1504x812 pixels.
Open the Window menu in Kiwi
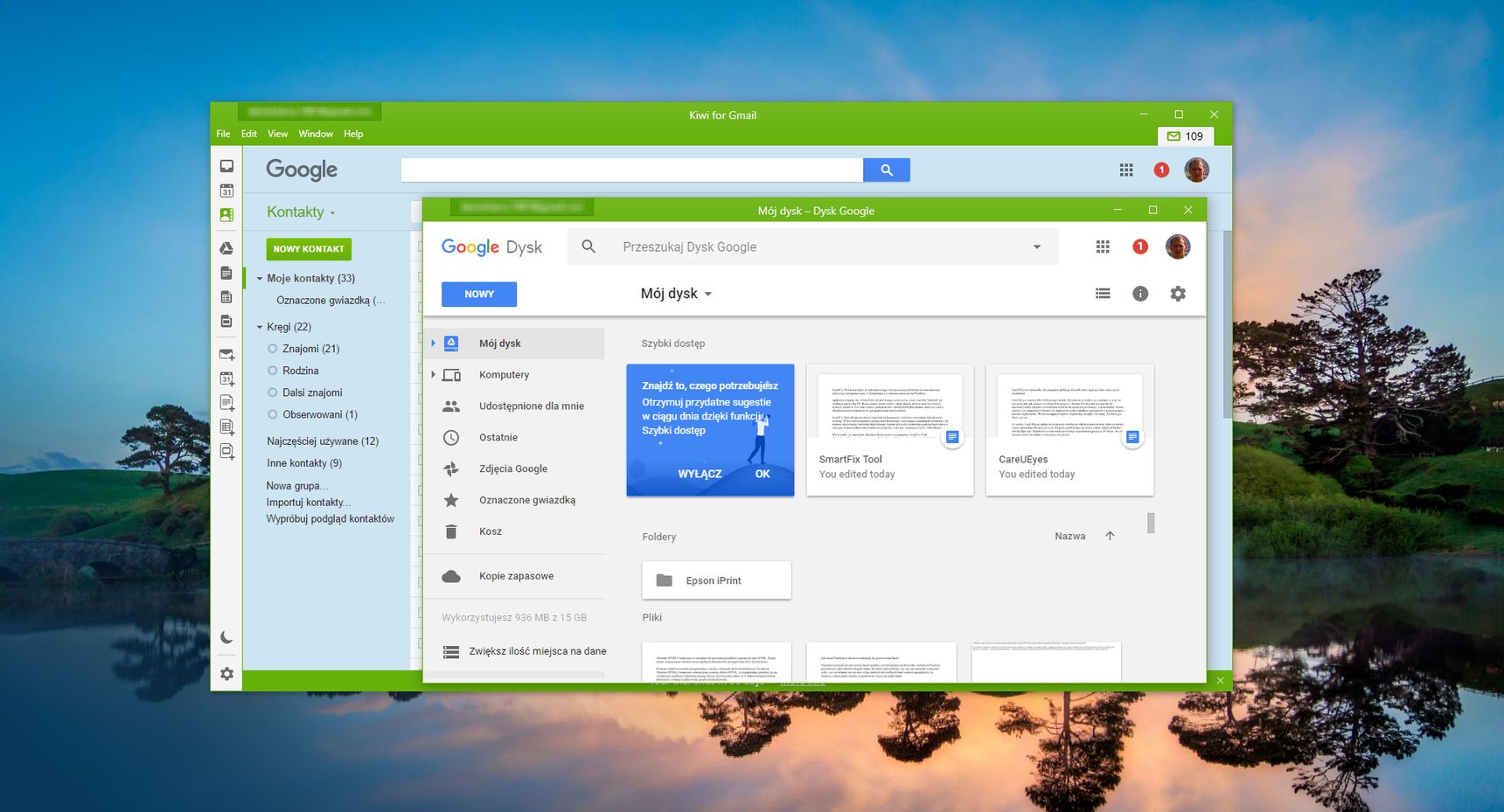316,134
